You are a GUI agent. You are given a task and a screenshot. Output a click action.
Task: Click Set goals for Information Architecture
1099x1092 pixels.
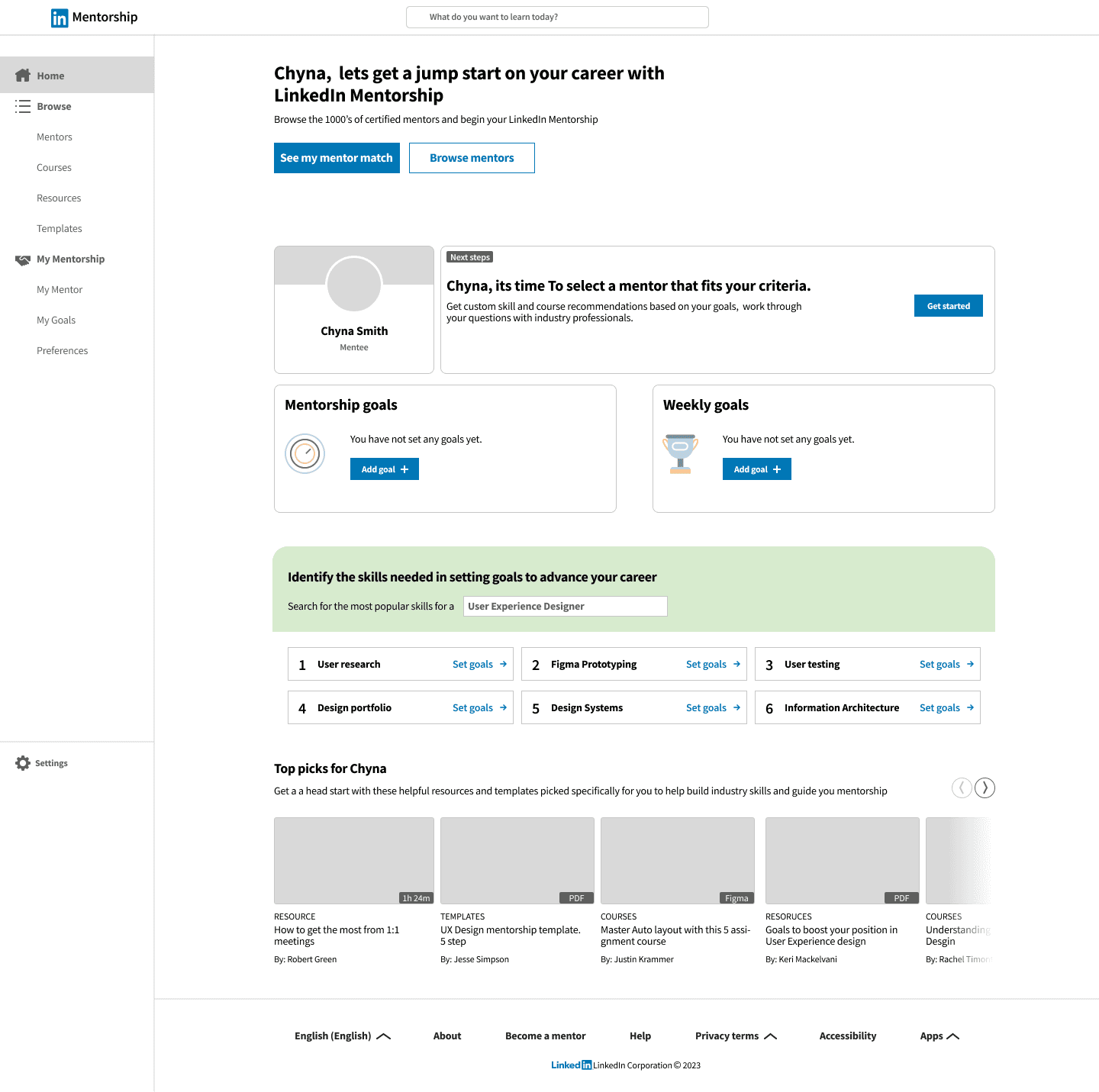[x=939, y=707]
